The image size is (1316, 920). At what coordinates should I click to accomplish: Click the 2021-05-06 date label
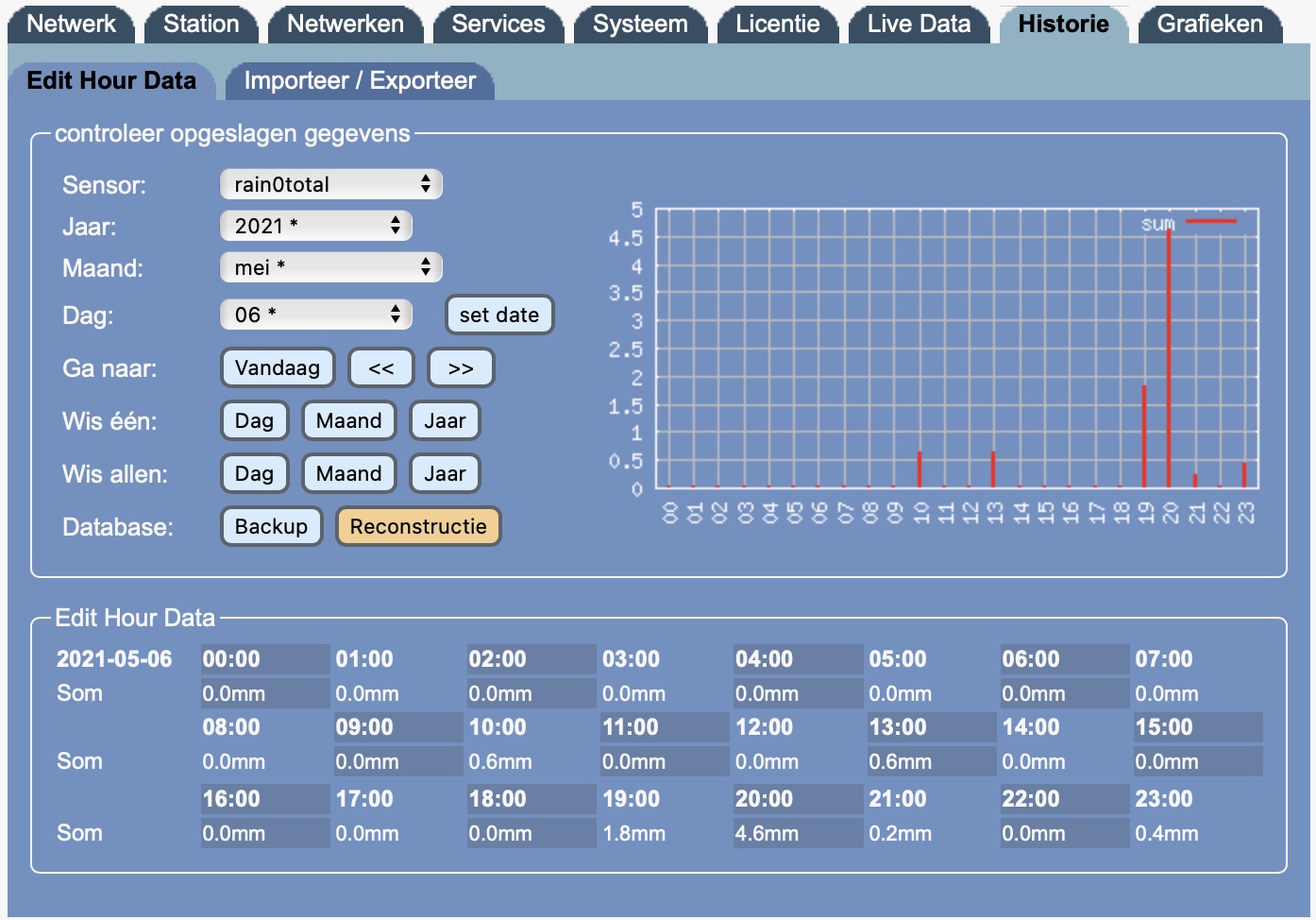(x=114, y=659)
